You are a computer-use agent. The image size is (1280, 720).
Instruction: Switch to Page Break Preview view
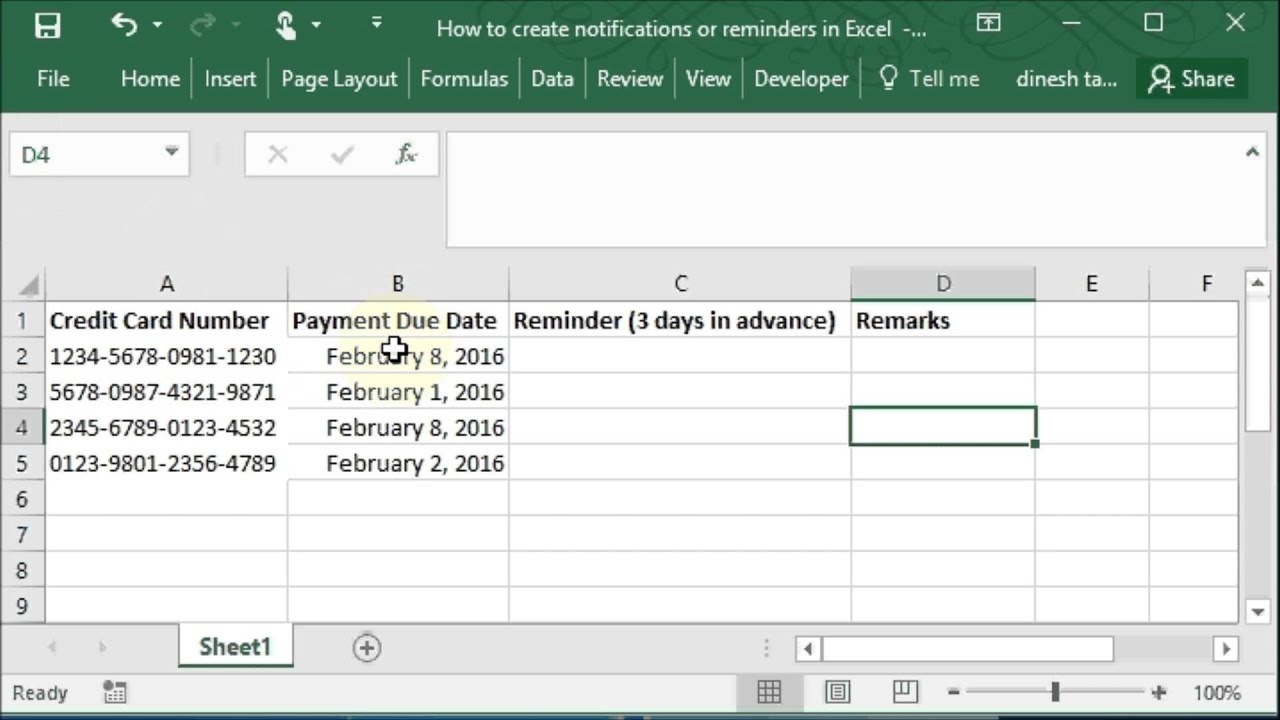click(x=905, y=692)
